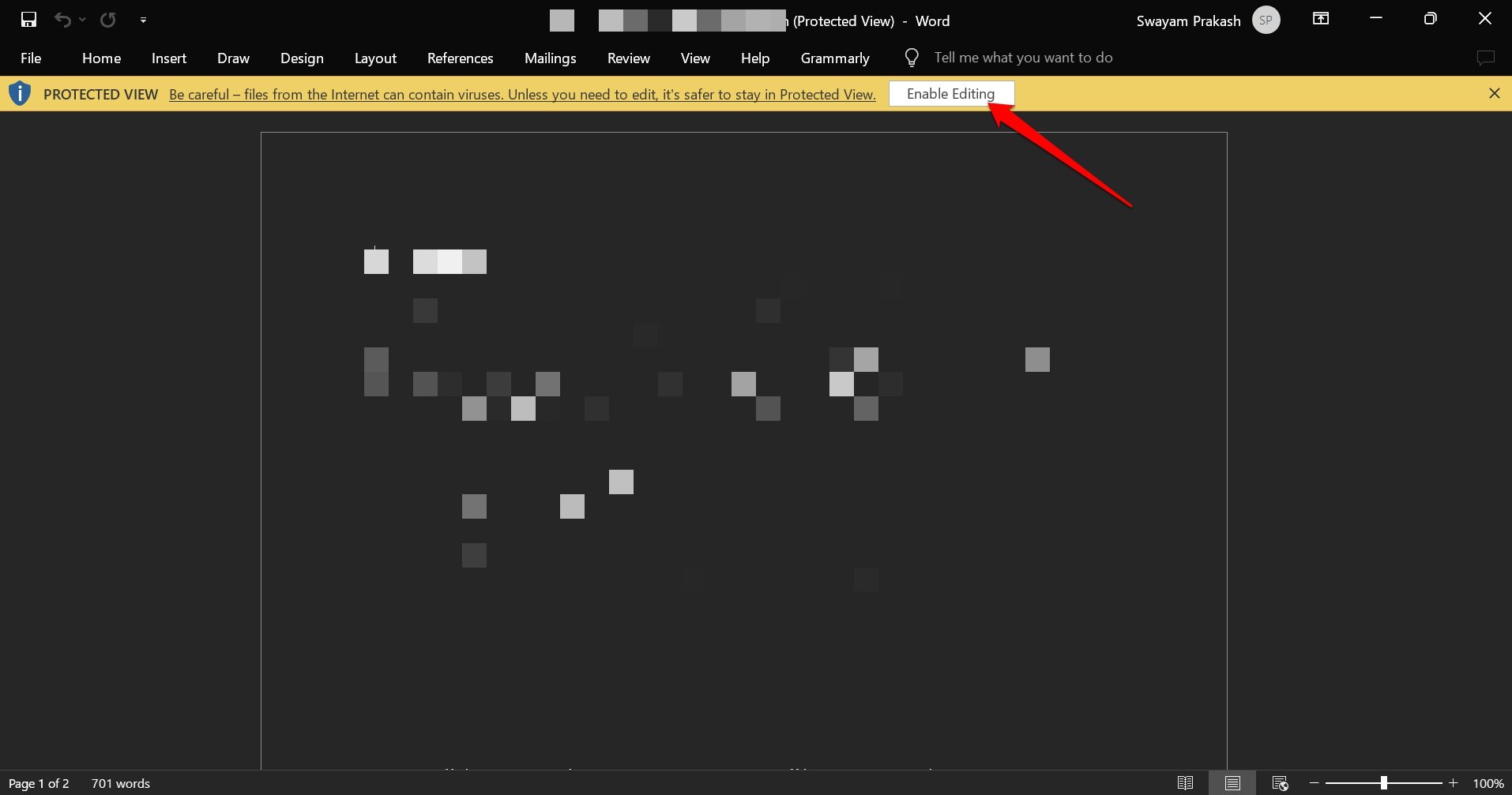Click the Swayam Prakash account name
Viewport: 1512px width, 795px height.
tap(1188, 21)
